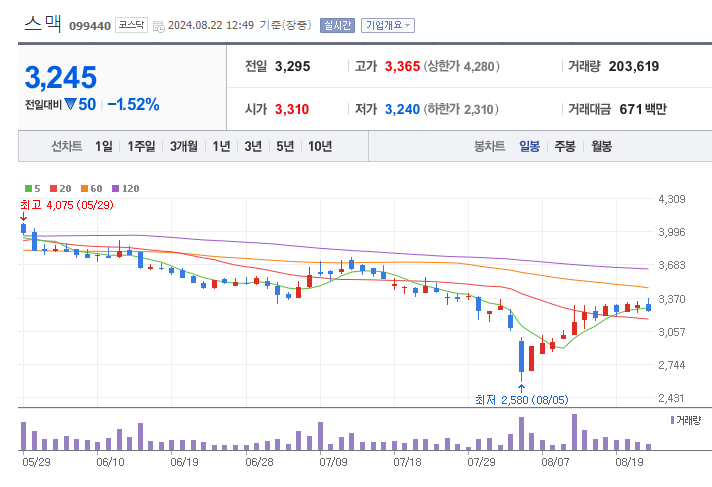Click the 3,683 price axis label
This screenshot has width=712, height=487.
coord(672,265)
